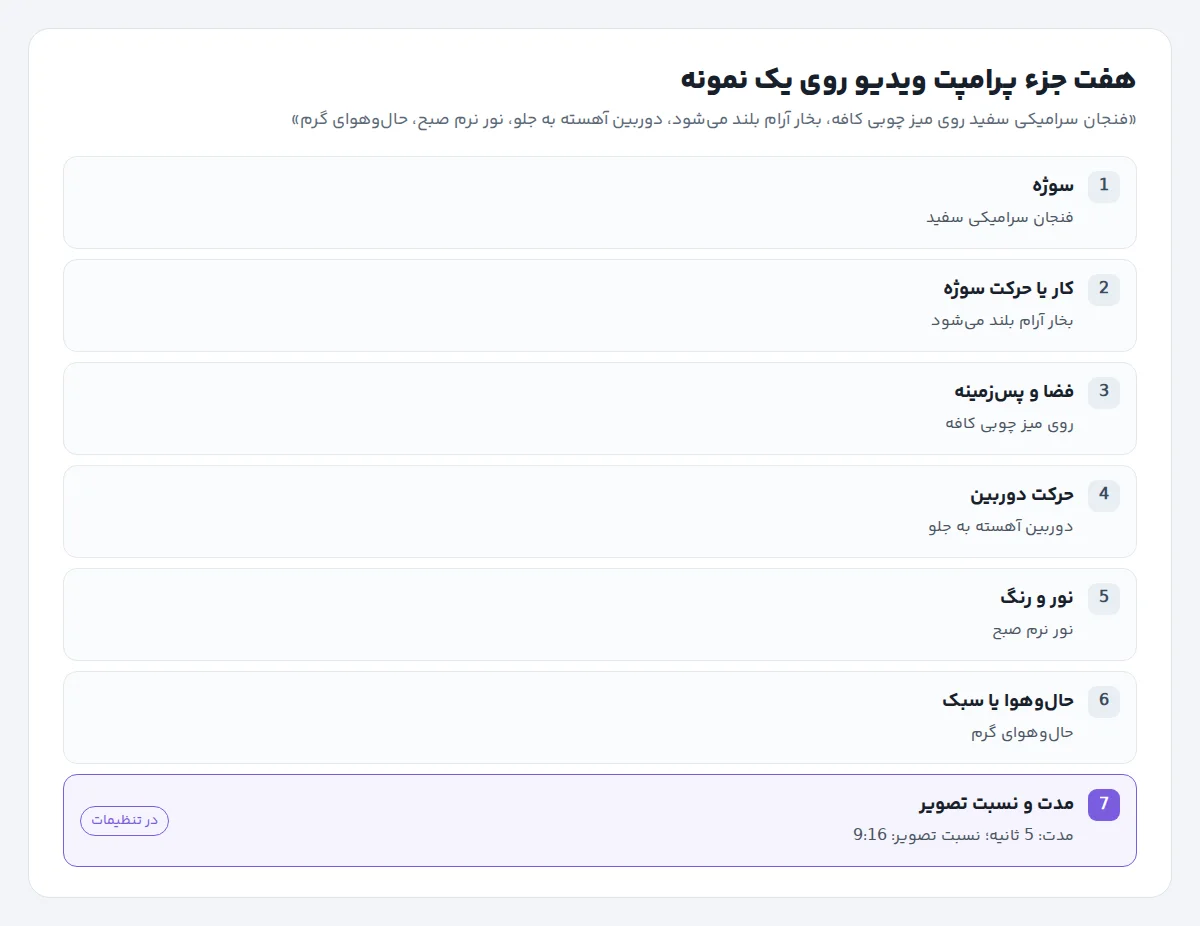Click the card title "سوژه"
This screenshot has height=926, width=1200.
(x=1053, y=186)
